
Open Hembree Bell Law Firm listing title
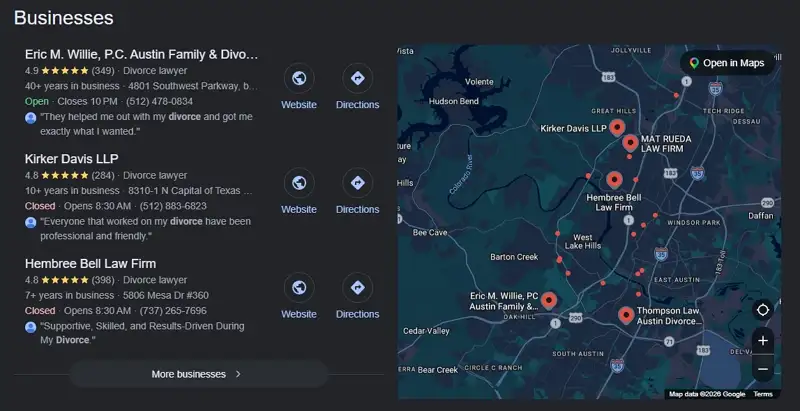[90, 264]
